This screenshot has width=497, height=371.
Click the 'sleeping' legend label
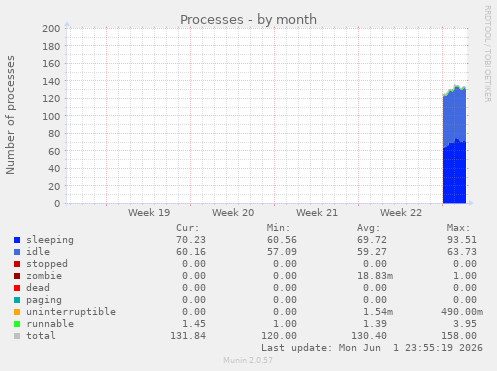pyautogui.click(x=50, y=240)
